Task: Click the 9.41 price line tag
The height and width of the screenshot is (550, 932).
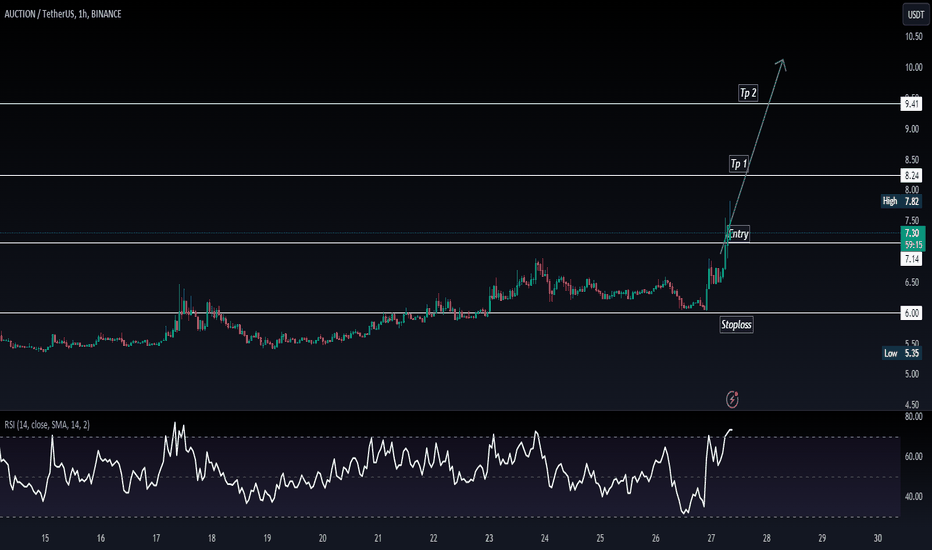Action: [912, 104]
